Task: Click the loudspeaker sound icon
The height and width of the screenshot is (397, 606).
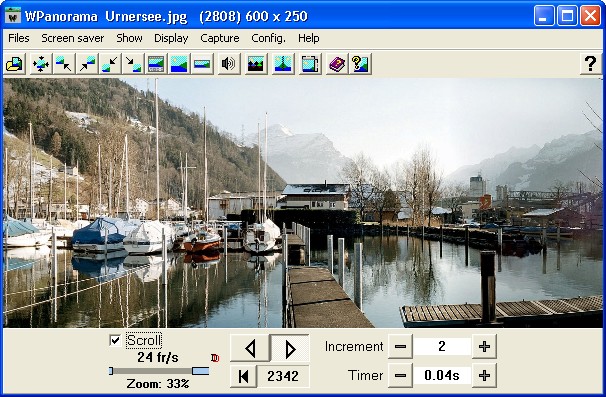Action: click(228, 64)
